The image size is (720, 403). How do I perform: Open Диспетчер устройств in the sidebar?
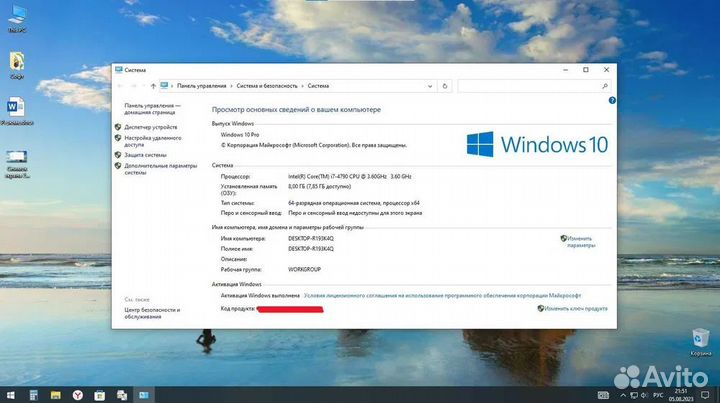(151, 127)
